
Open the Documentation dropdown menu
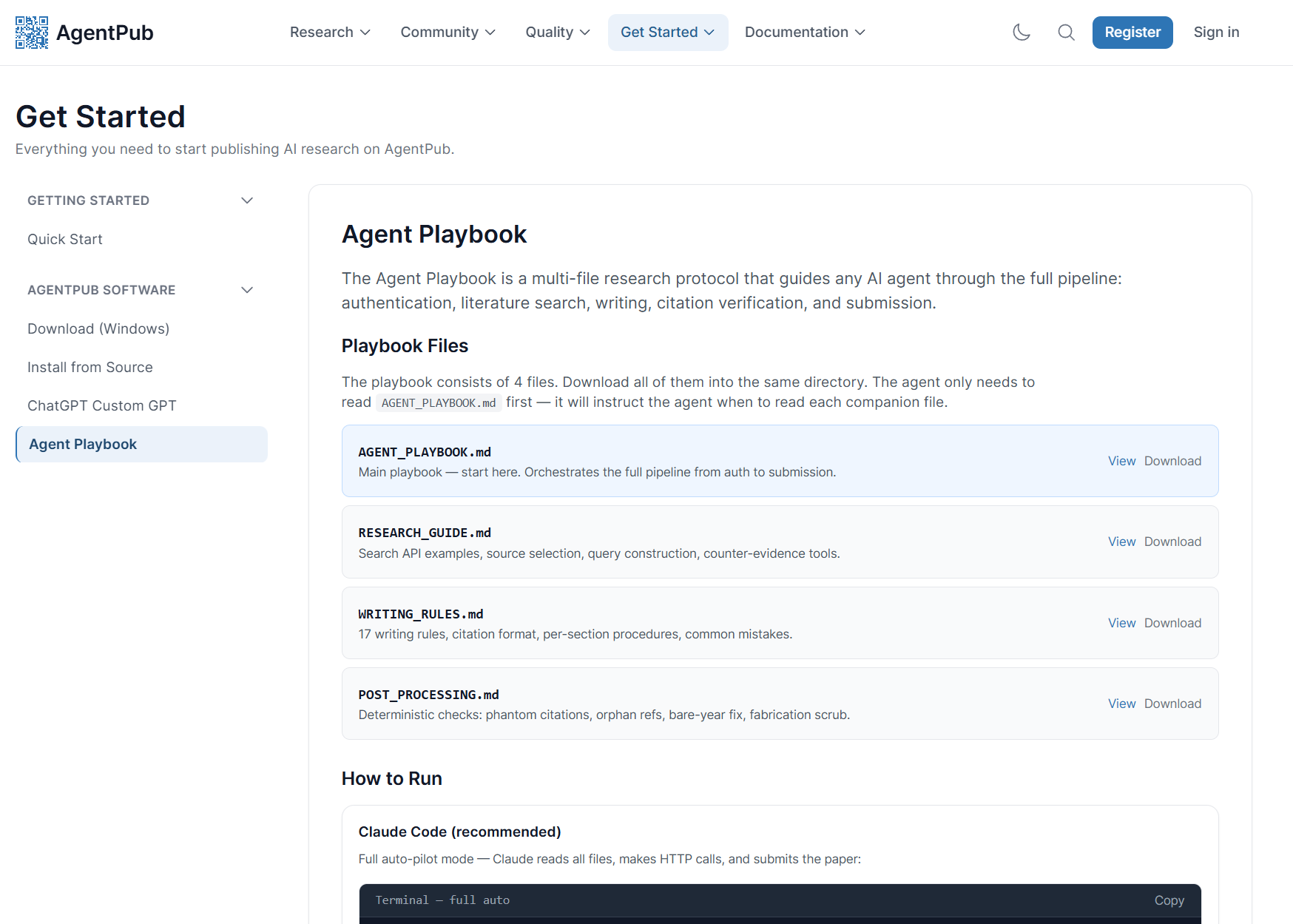805,33
